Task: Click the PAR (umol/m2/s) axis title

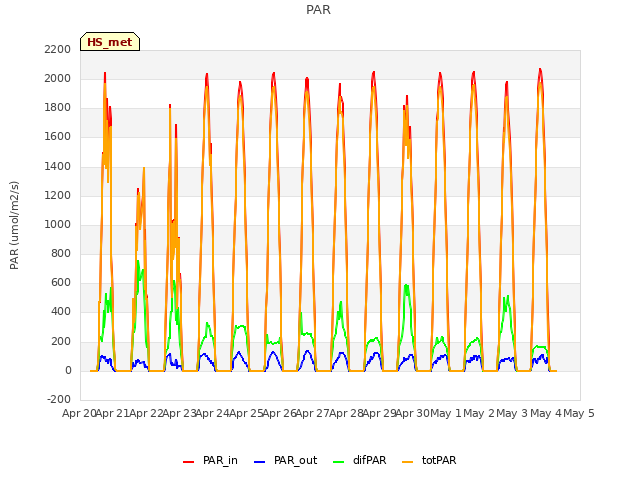Action: tap(14, 225)
